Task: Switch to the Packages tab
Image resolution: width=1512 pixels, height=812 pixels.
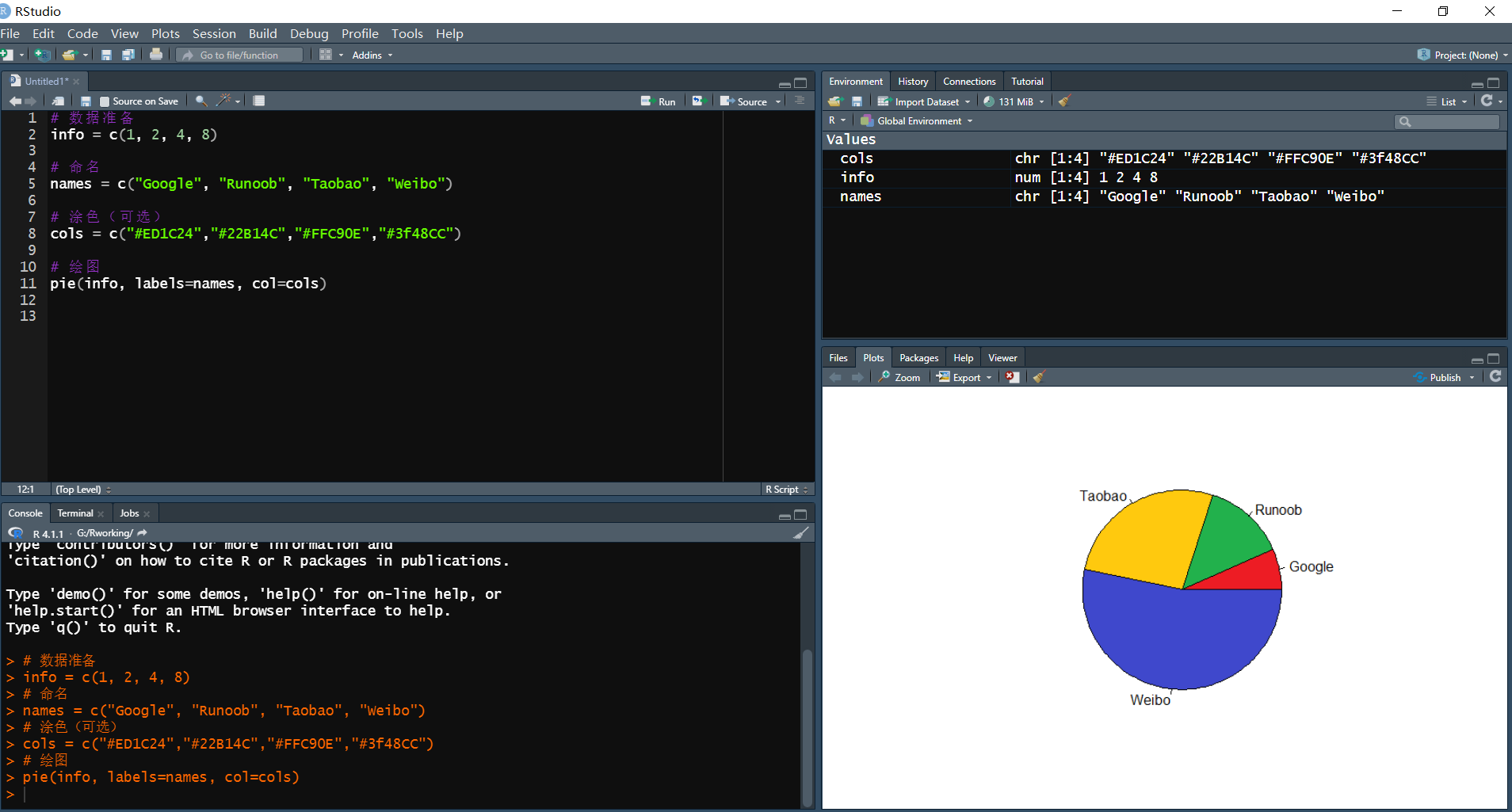Action: click(918, 357)
